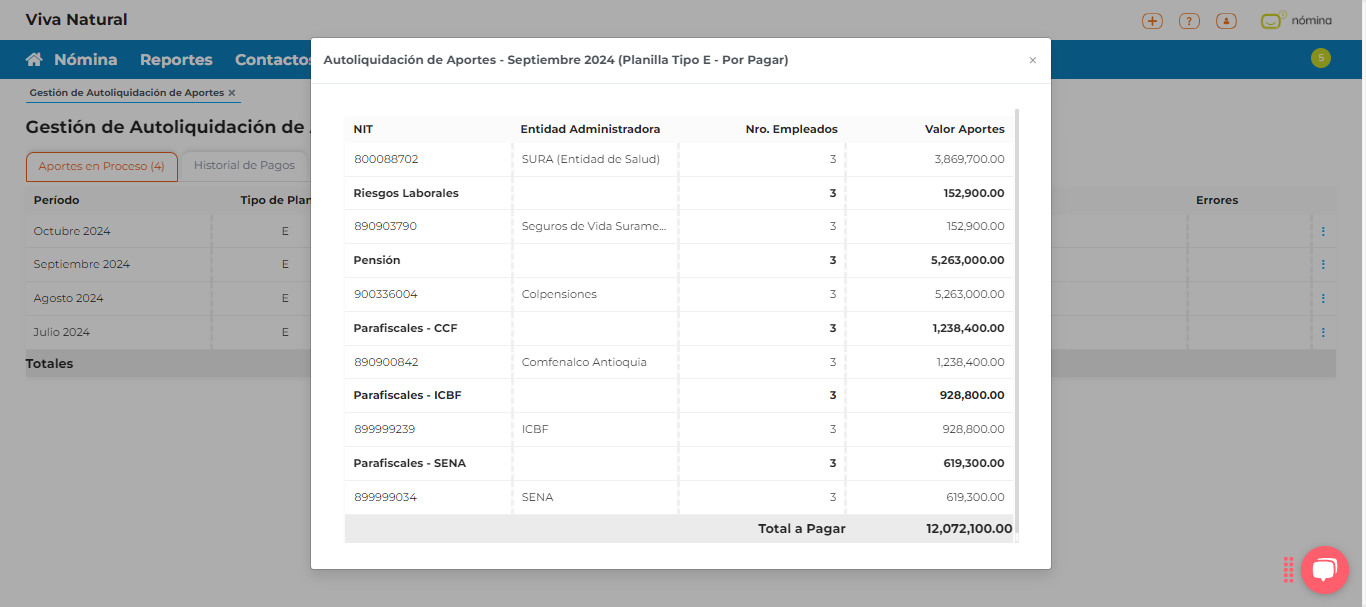Select the Julio 2024 period row
This screenshot has width=1366, height=607.
[62, 332]
